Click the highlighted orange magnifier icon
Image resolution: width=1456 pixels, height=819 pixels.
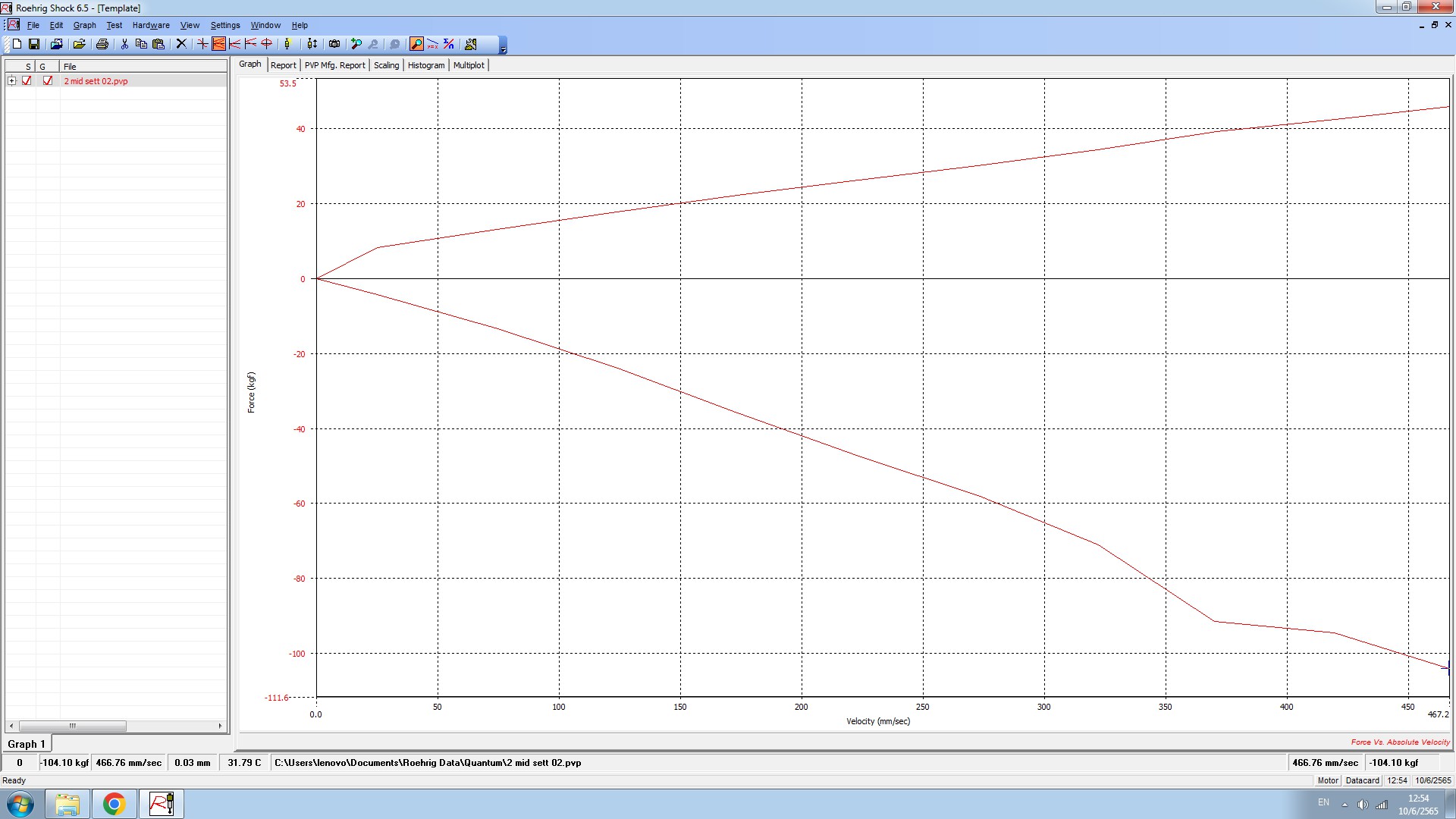click(x=416, y=44)
